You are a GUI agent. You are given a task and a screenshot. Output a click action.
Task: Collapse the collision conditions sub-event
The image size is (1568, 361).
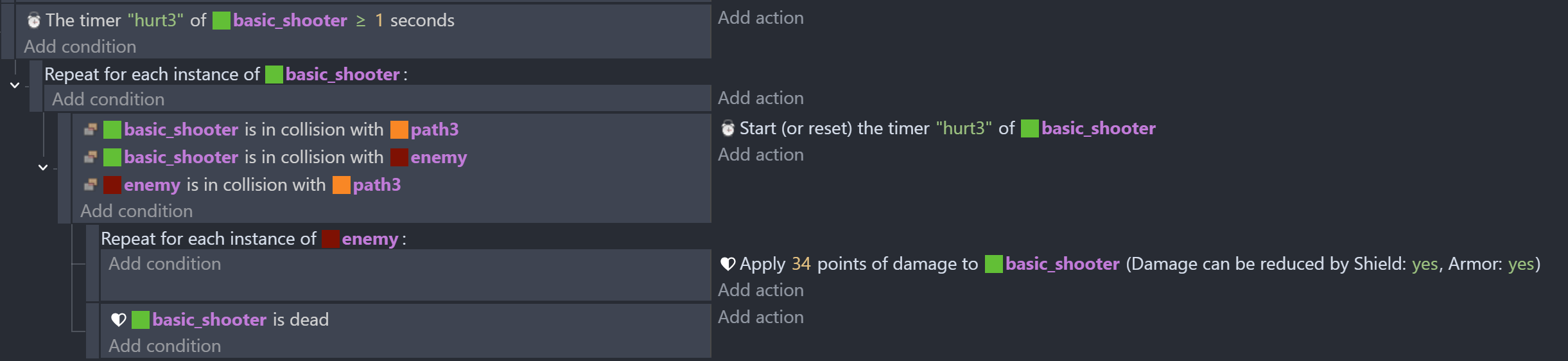tap(43, 168)
